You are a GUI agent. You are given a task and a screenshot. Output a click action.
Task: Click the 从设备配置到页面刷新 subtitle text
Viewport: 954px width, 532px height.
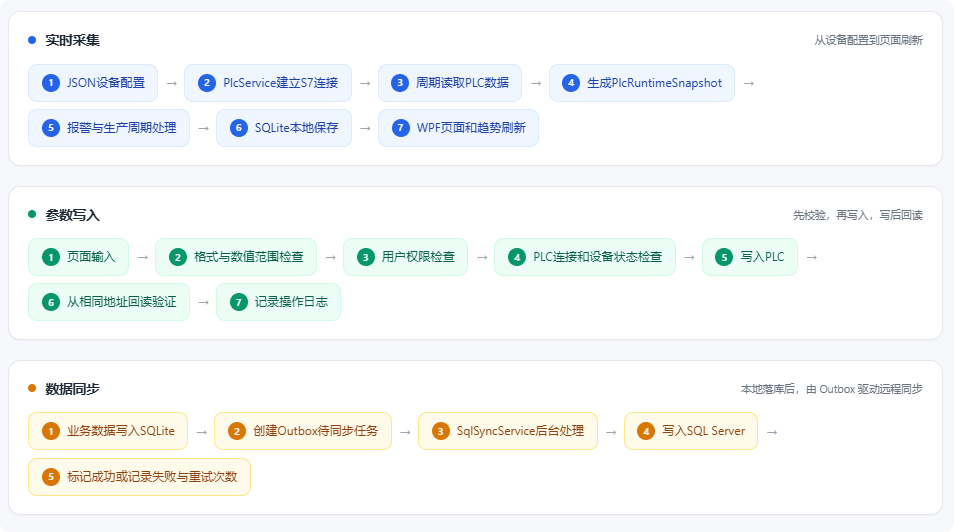click(x=868, y=40)
